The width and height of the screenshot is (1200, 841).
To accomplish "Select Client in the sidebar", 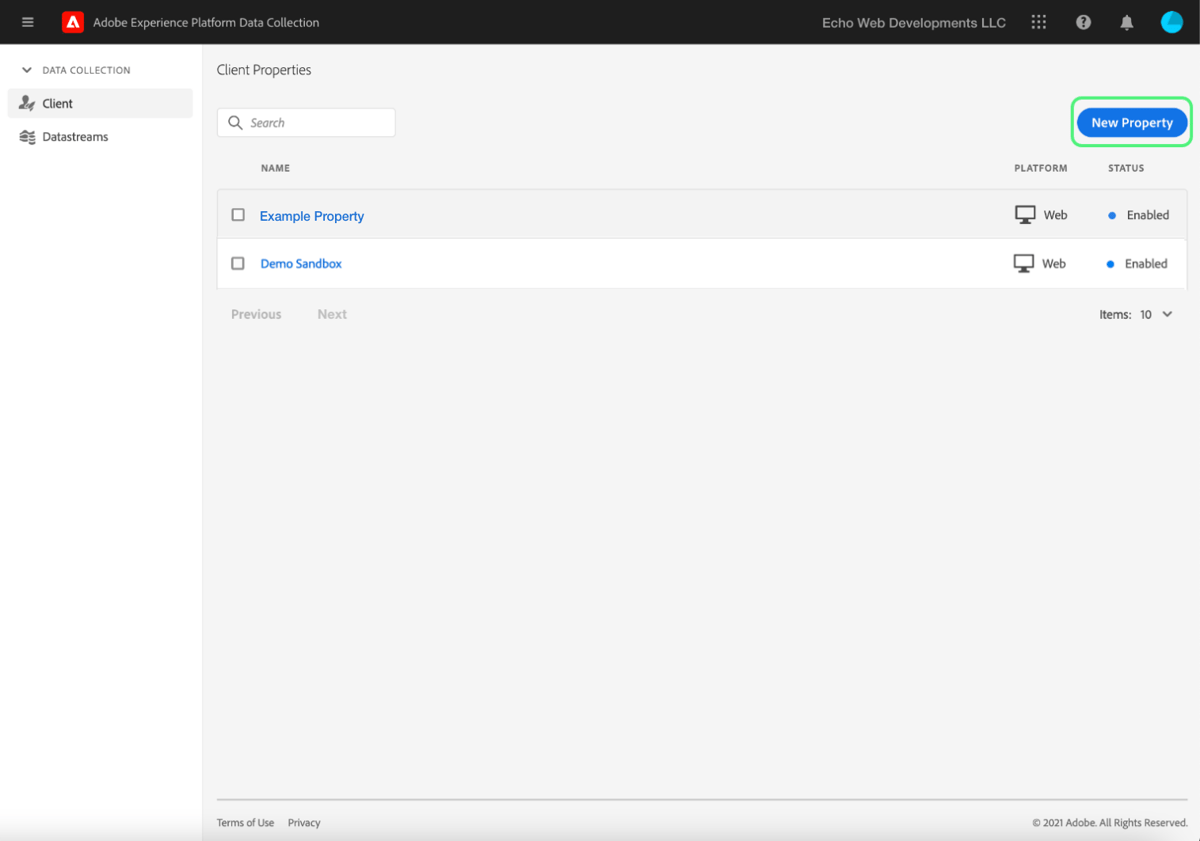I will (57, 102).
